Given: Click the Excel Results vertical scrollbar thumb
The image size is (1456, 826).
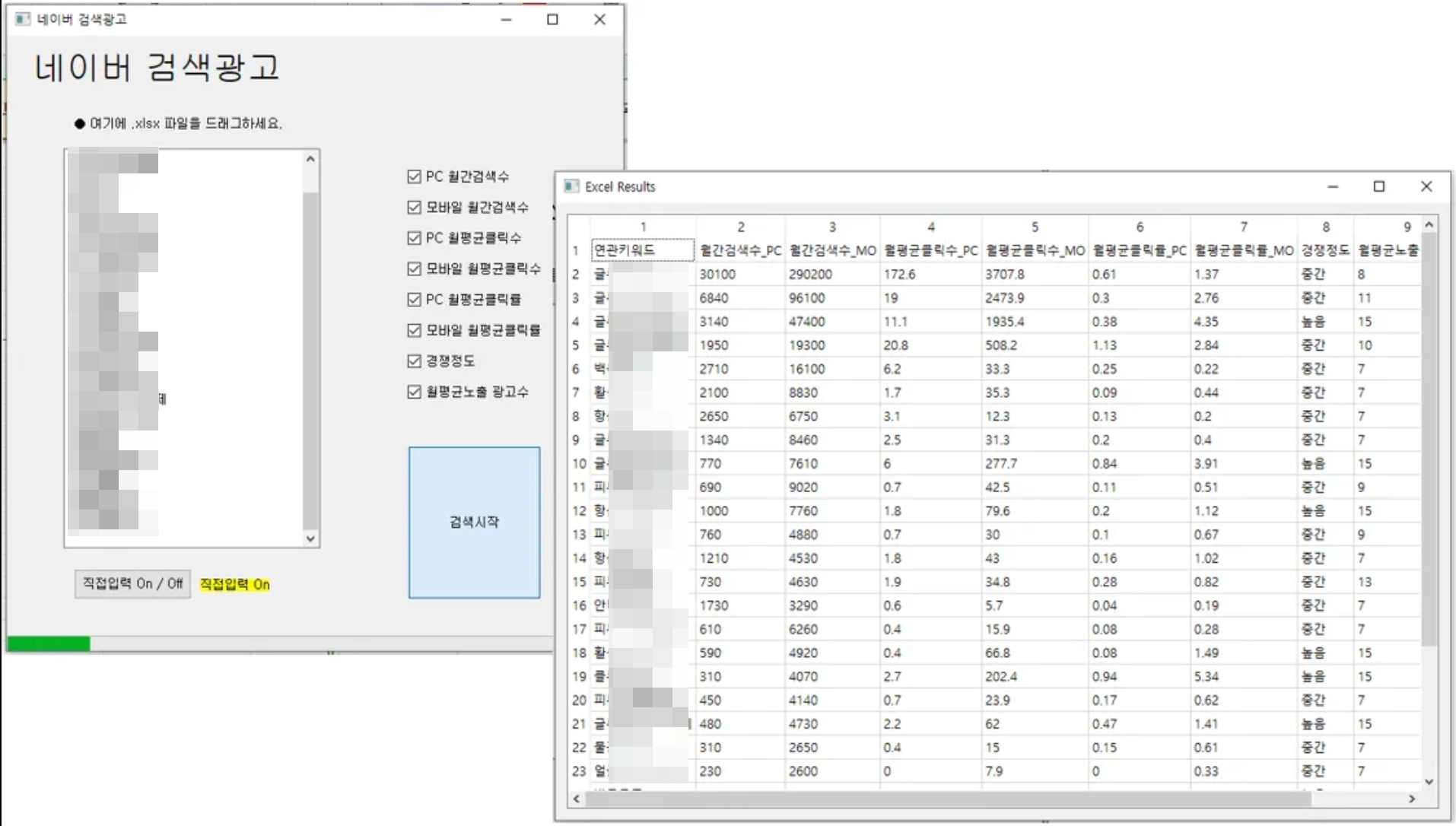Looking at the screenshot, I should coord(1429,441).
